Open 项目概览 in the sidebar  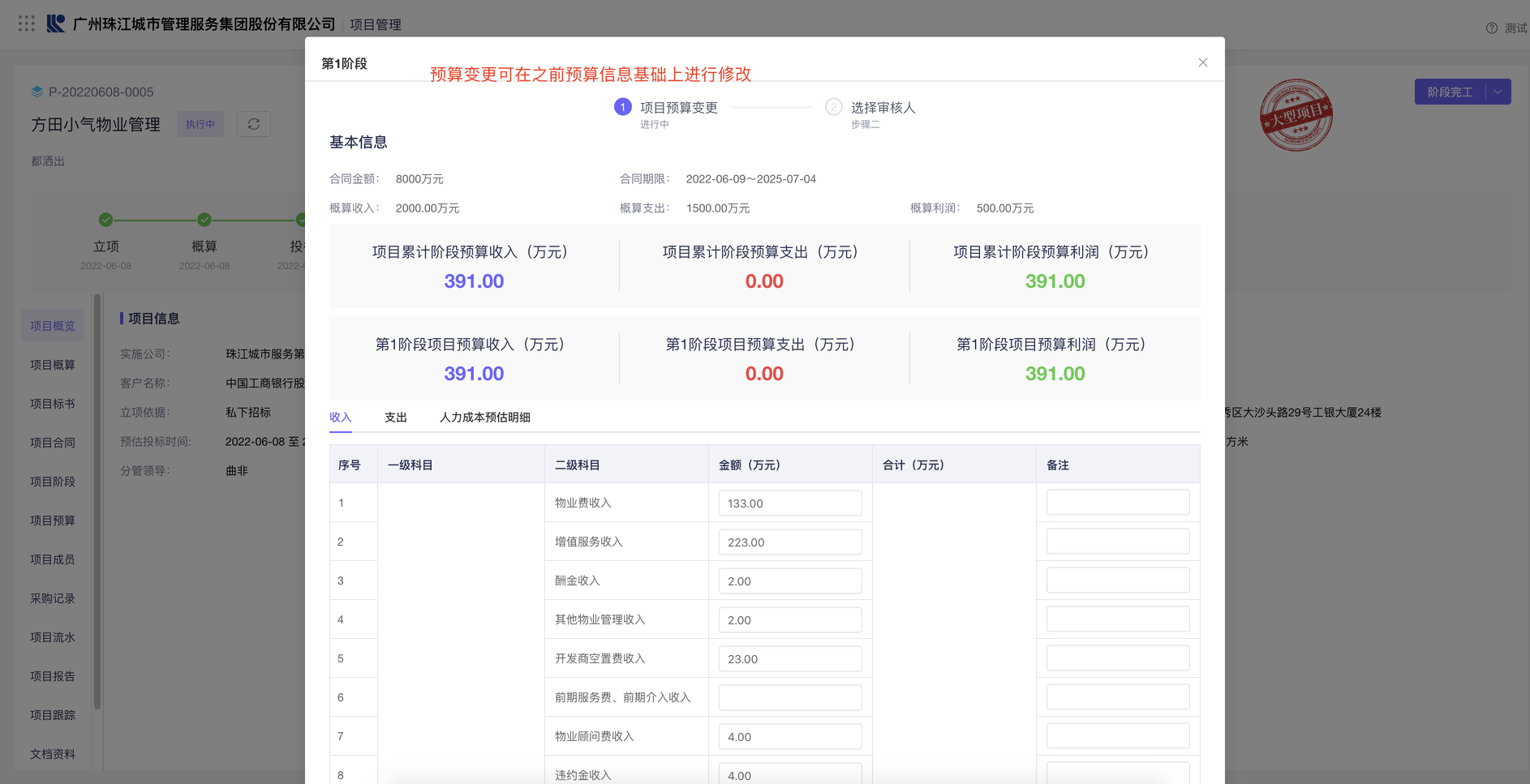point(53,325)
